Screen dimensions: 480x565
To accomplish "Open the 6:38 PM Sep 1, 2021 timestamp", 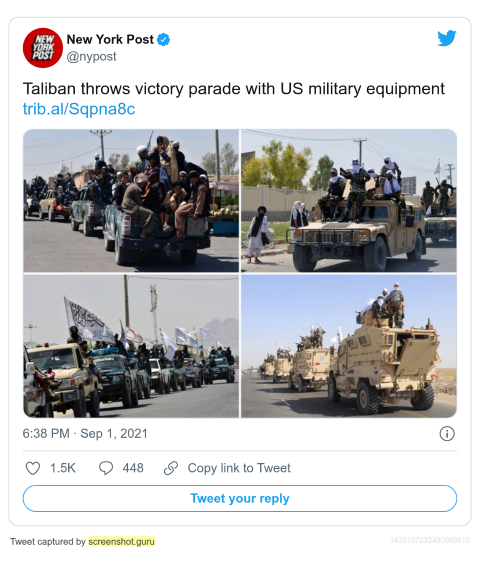I will [85, 433].
